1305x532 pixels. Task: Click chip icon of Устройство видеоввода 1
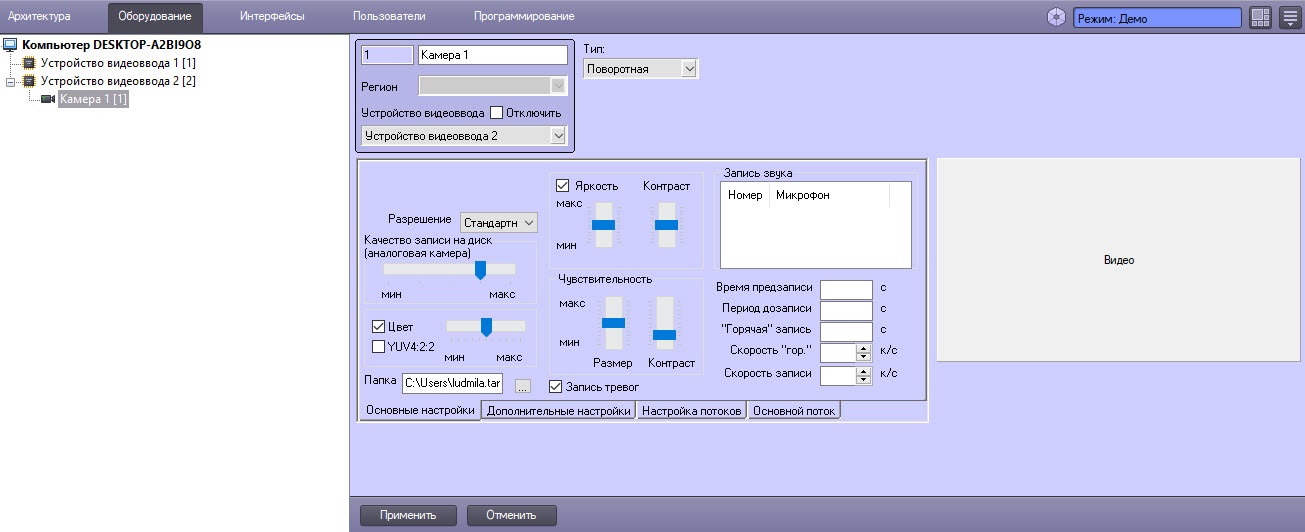pos(29,63)
